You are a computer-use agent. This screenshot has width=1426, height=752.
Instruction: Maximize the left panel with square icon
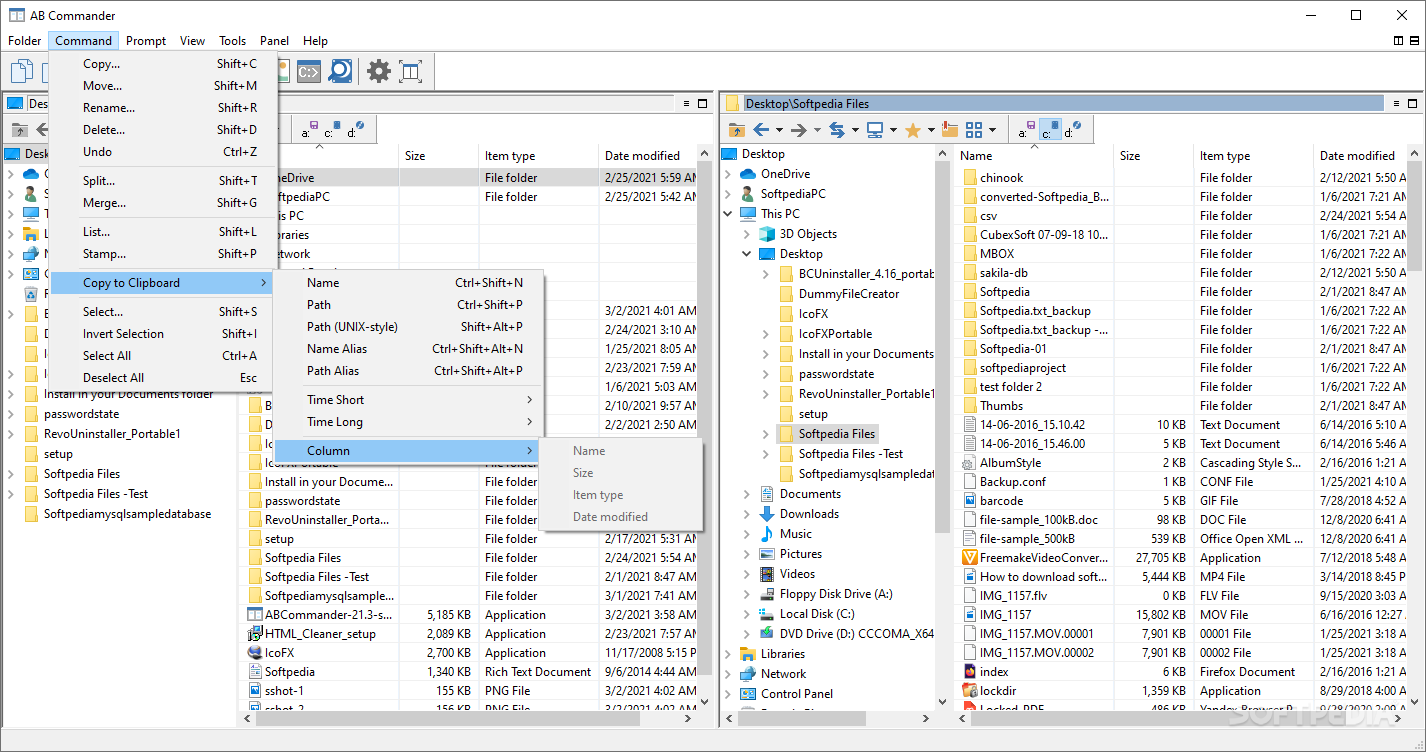pos(704,103)
